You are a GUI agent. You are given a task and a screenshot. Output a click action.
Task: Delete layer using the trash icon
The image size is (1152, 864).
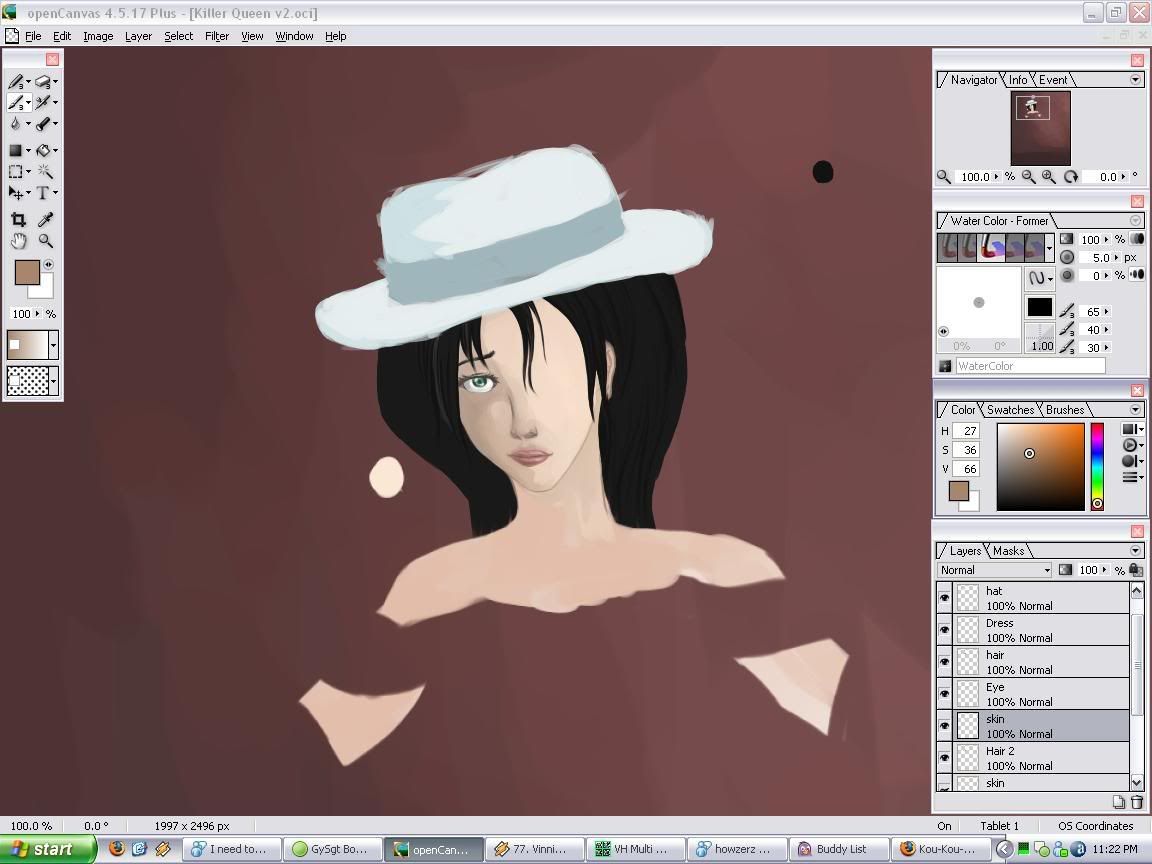click(1136, 802)
